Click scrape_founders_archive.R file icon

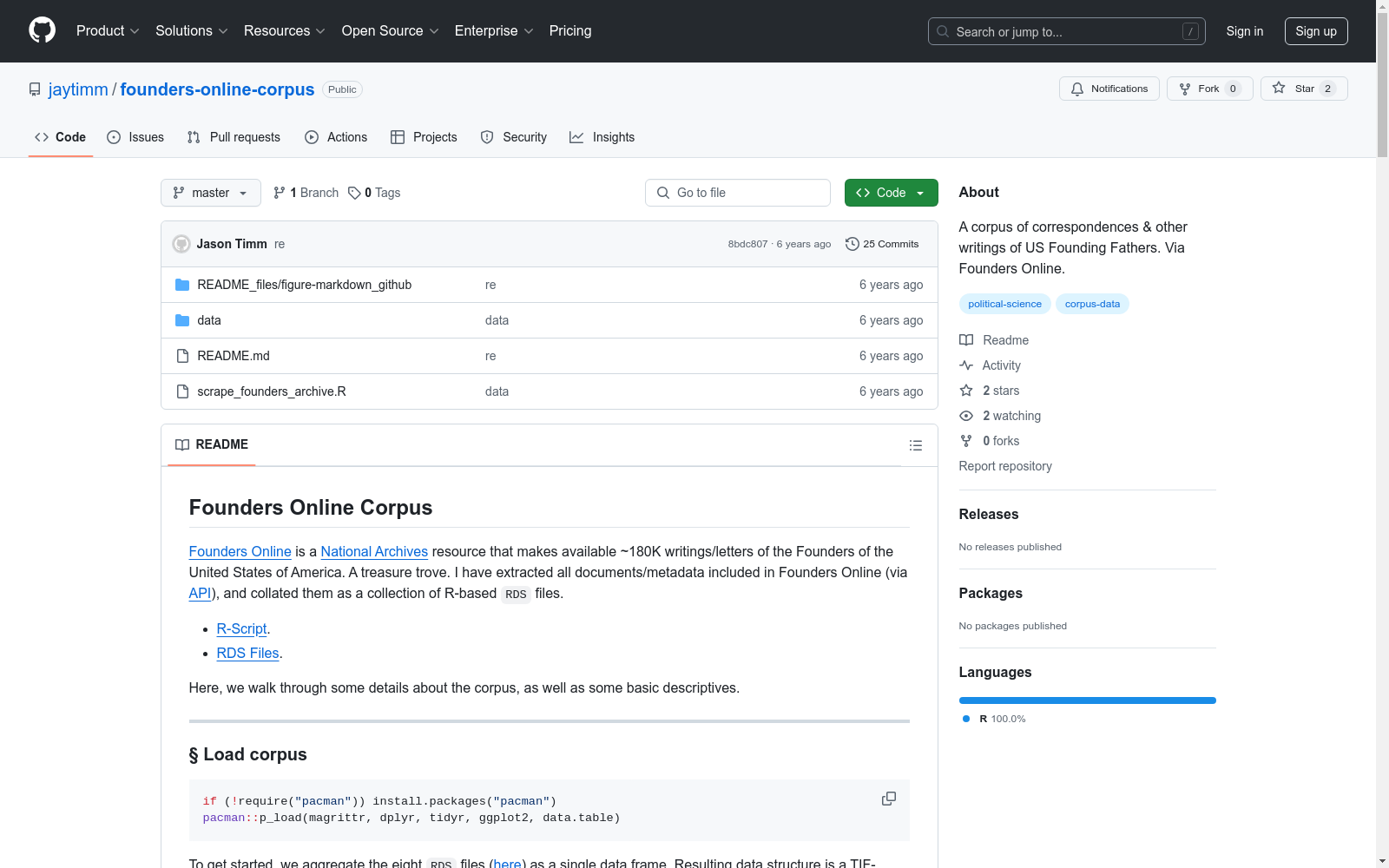pos(182,391)
